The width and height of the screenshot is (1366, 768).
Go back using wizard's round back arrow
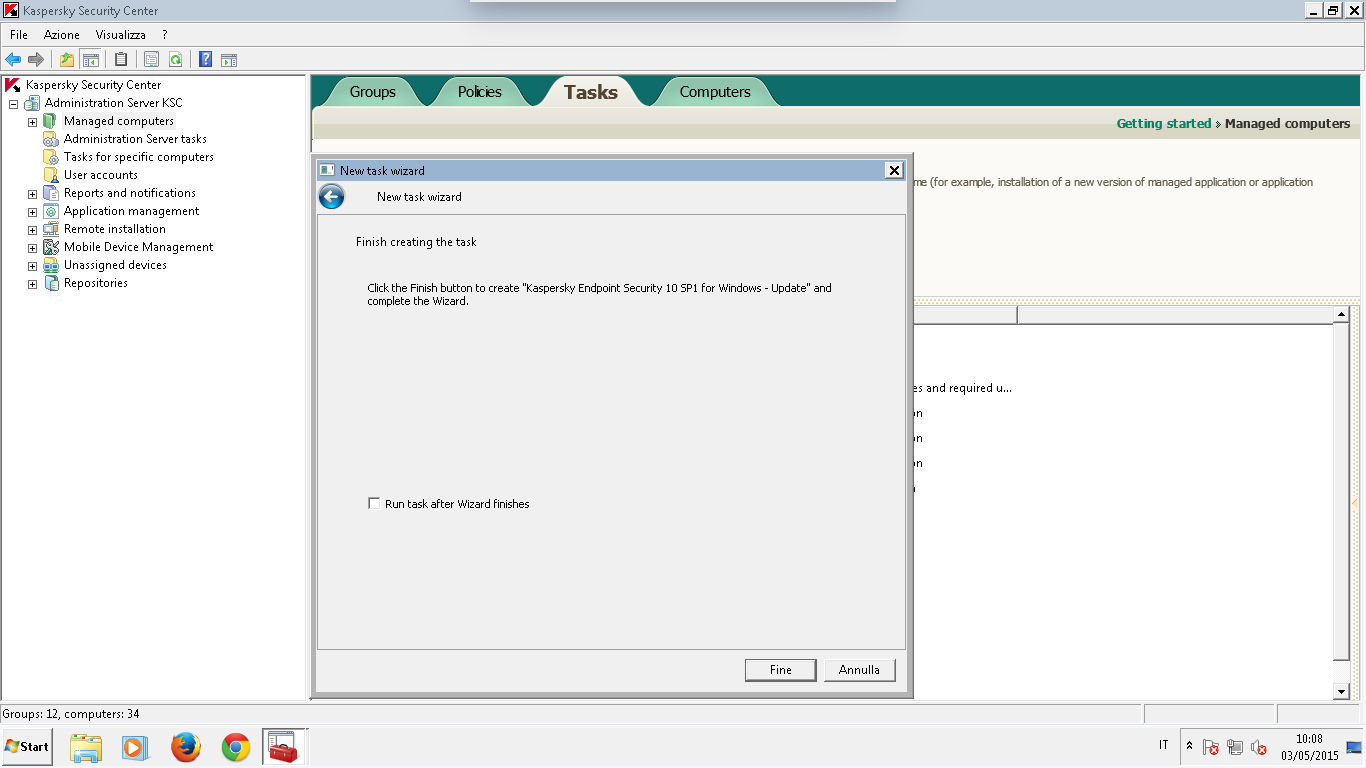[x=331, y=197]
